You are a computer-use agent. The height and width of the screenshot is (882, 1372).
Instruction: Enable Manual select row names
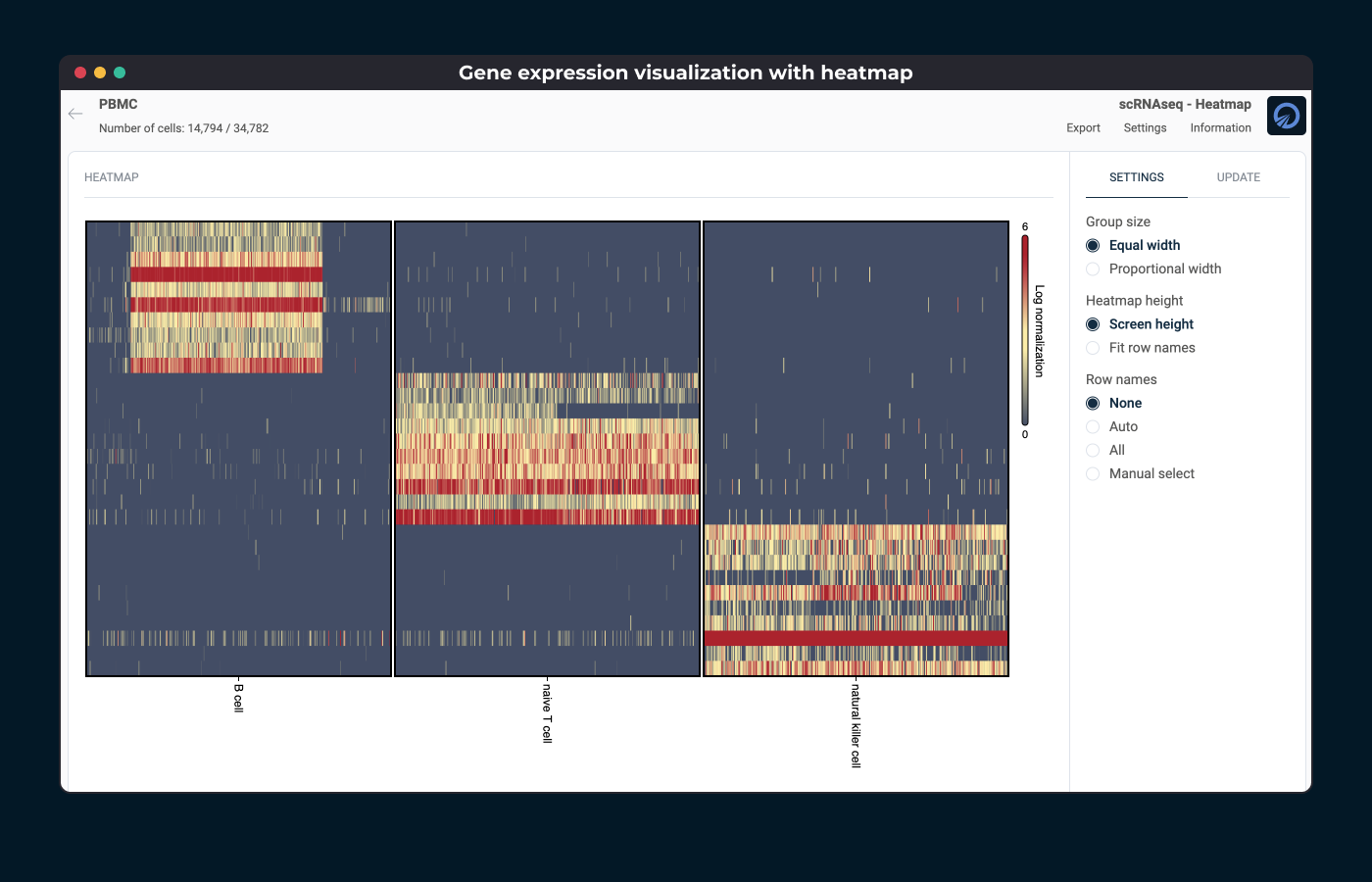coord(1093,474)
